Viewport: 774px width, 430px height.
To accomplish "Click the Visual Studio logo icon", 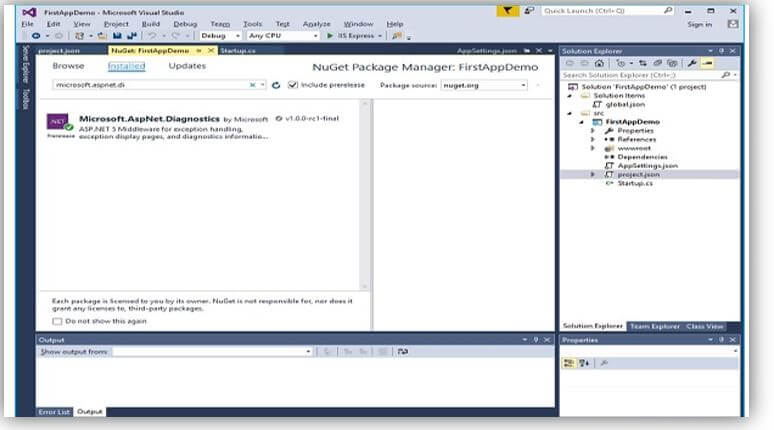I will coord(29,12).
